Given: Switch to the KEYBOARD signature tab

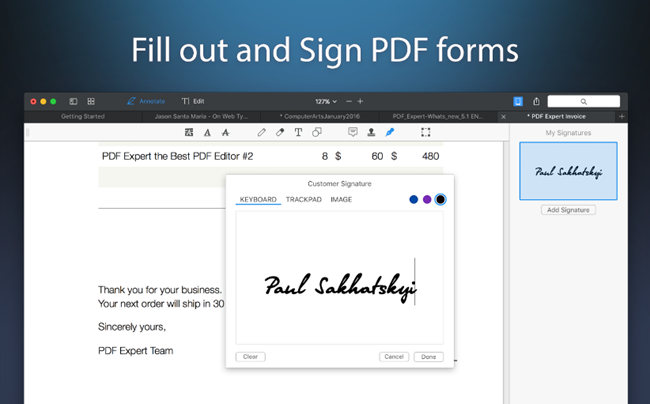Looking at the screenshot, I should point(258,199).
